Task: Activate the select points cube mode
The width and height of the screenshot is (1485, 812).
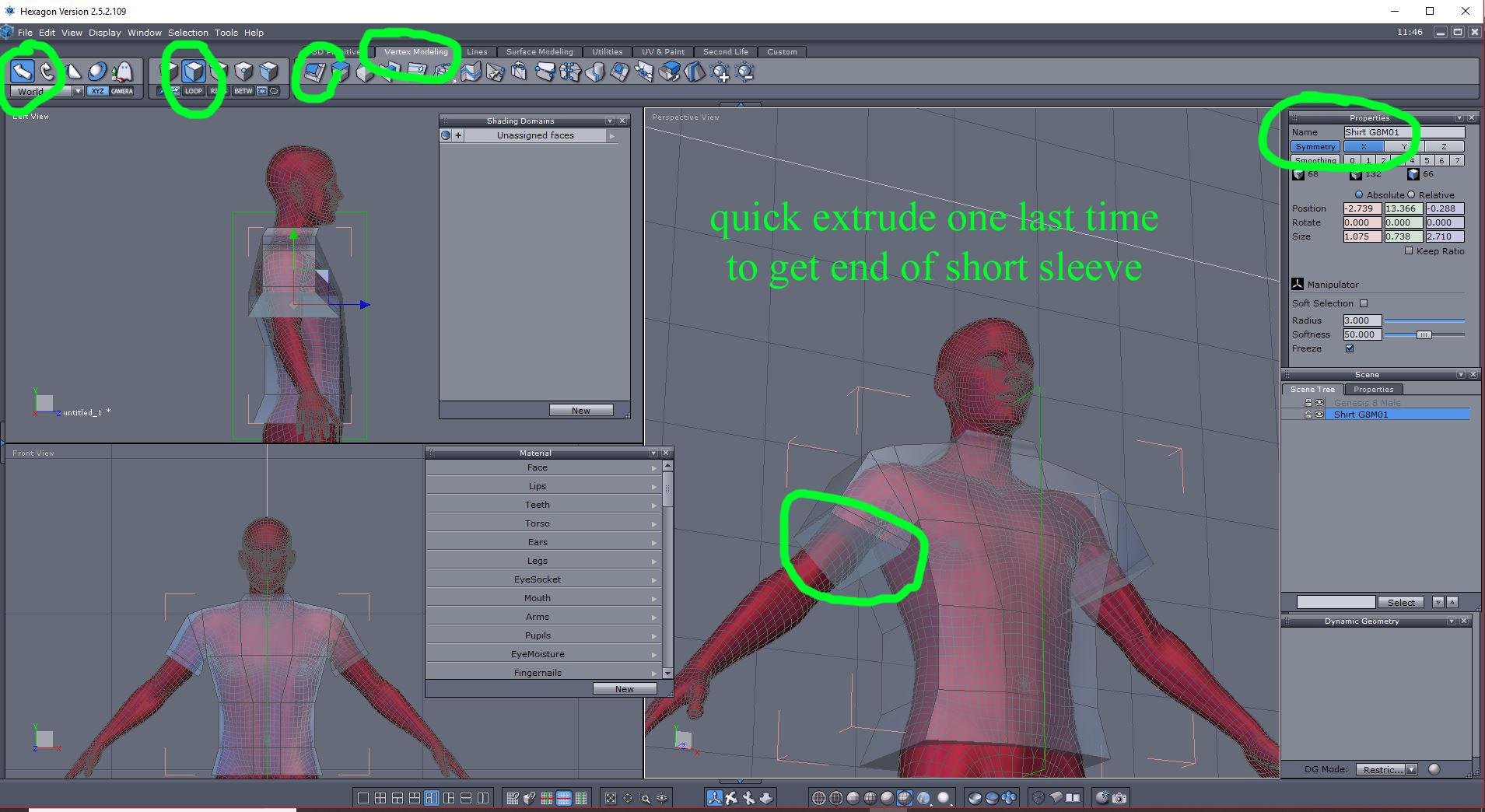Action: click(x=243, y=72)
